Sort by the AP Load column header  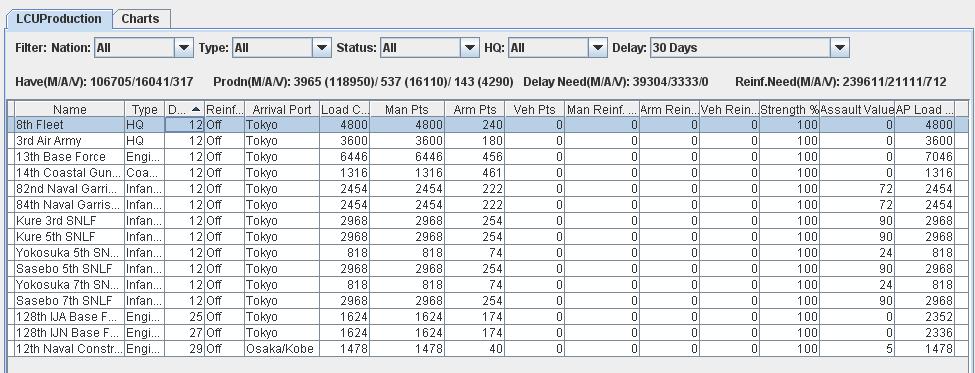click(x=925, y=109)
